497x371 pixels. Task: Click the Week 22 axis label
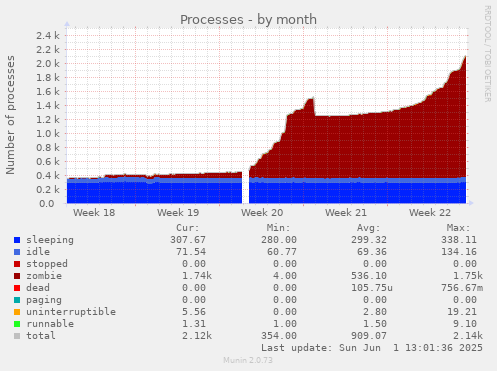430,213
